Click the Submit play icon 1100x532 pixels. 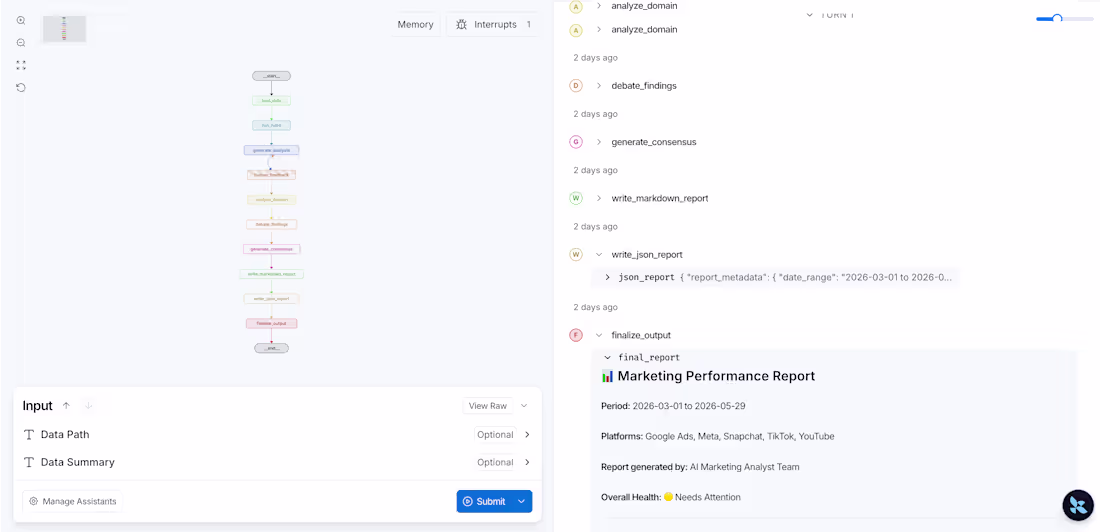tap(468, 501)
